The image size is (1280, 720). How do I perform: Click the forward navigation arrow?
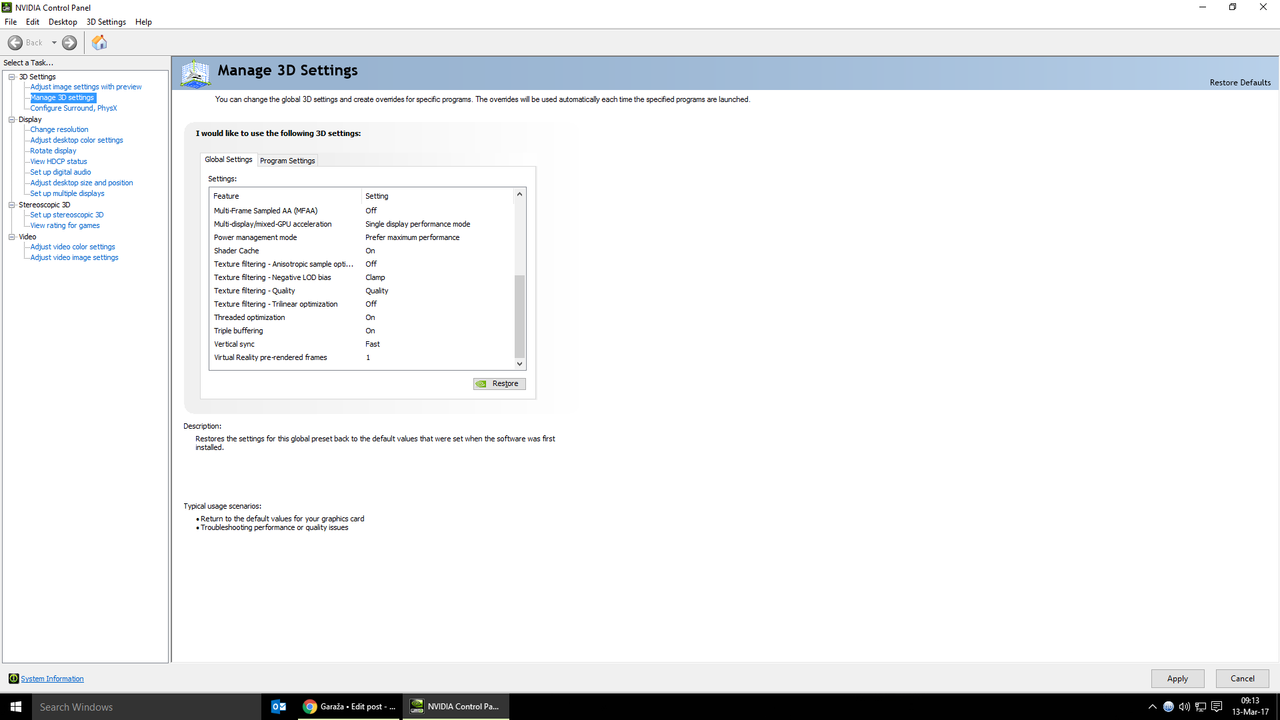68,42
